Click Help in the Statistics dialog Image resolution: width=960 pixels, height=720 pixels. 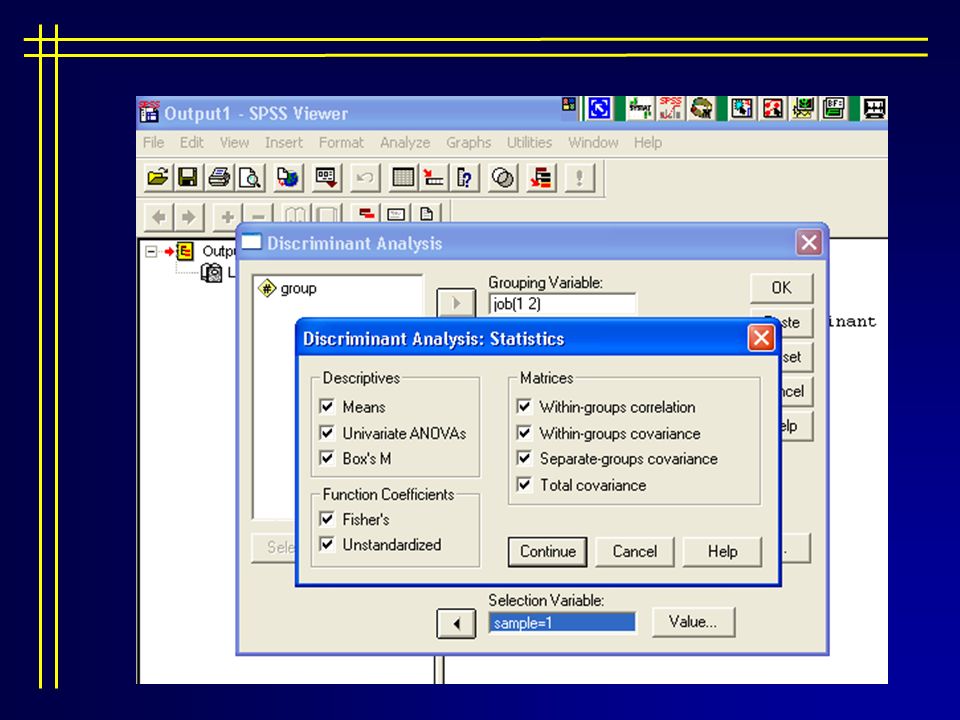[722, 552]
